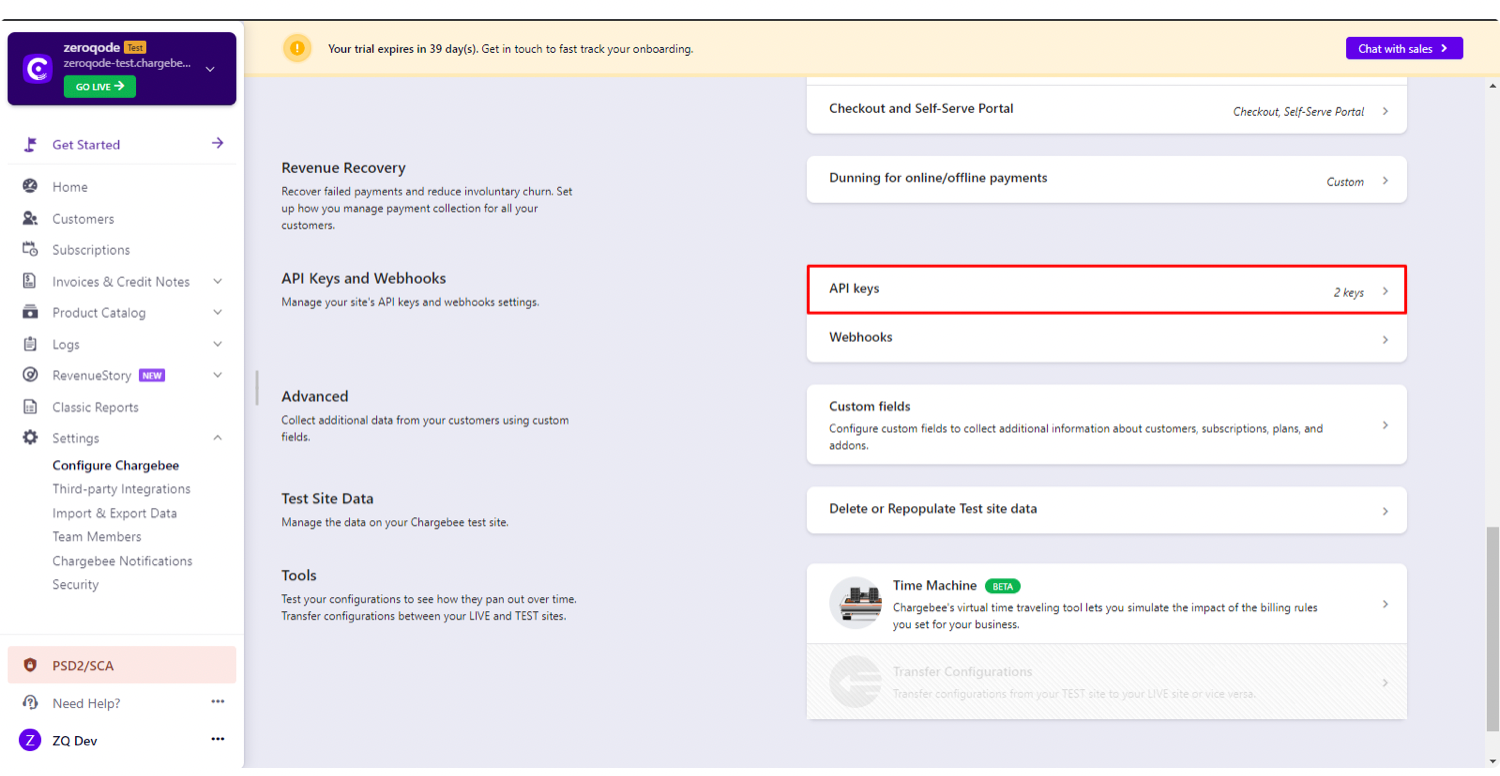Image resolution: width=1500 pixels, height=776 pixels.
Task: Click the Classic Reports icon
Action: click(30, 407)
